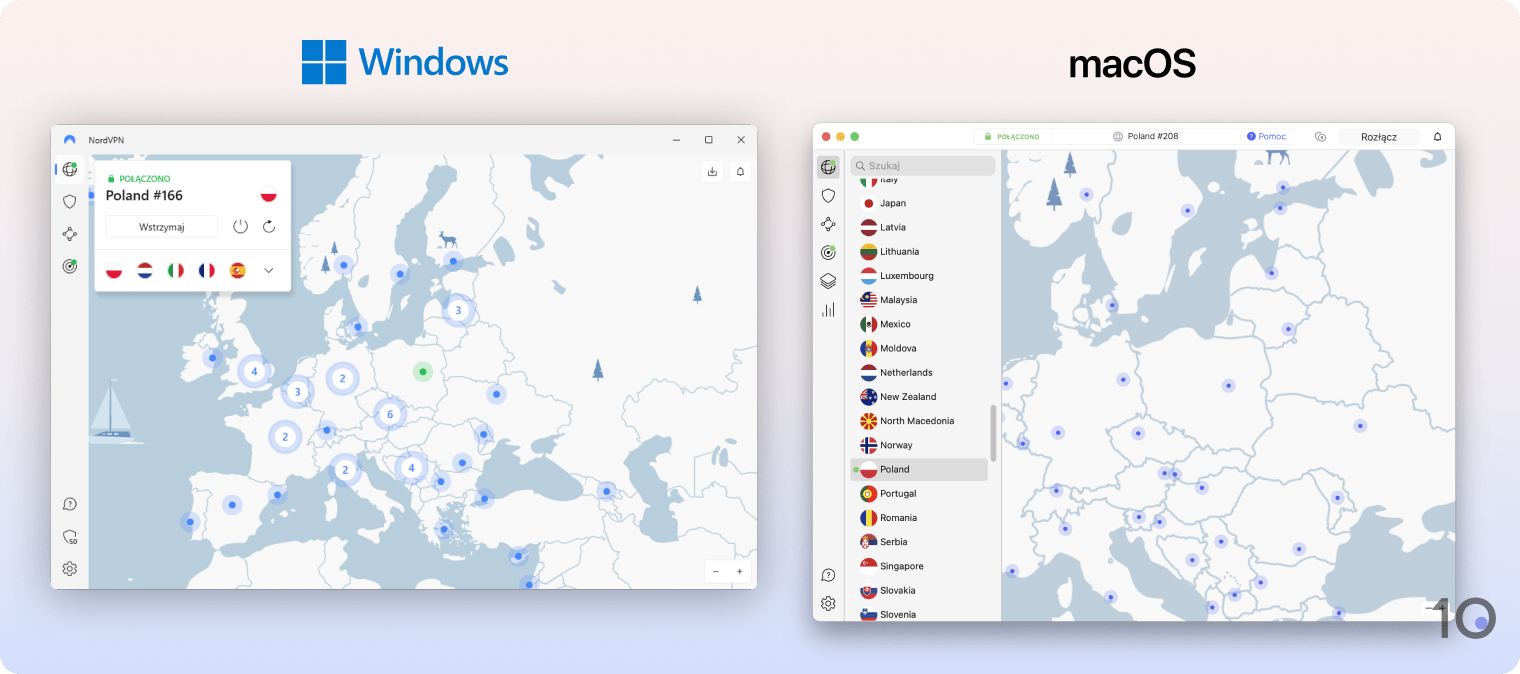Select North Macedonia in the macOS country list
Viewport: 1520px width, 674px height.
click(919, 421)
